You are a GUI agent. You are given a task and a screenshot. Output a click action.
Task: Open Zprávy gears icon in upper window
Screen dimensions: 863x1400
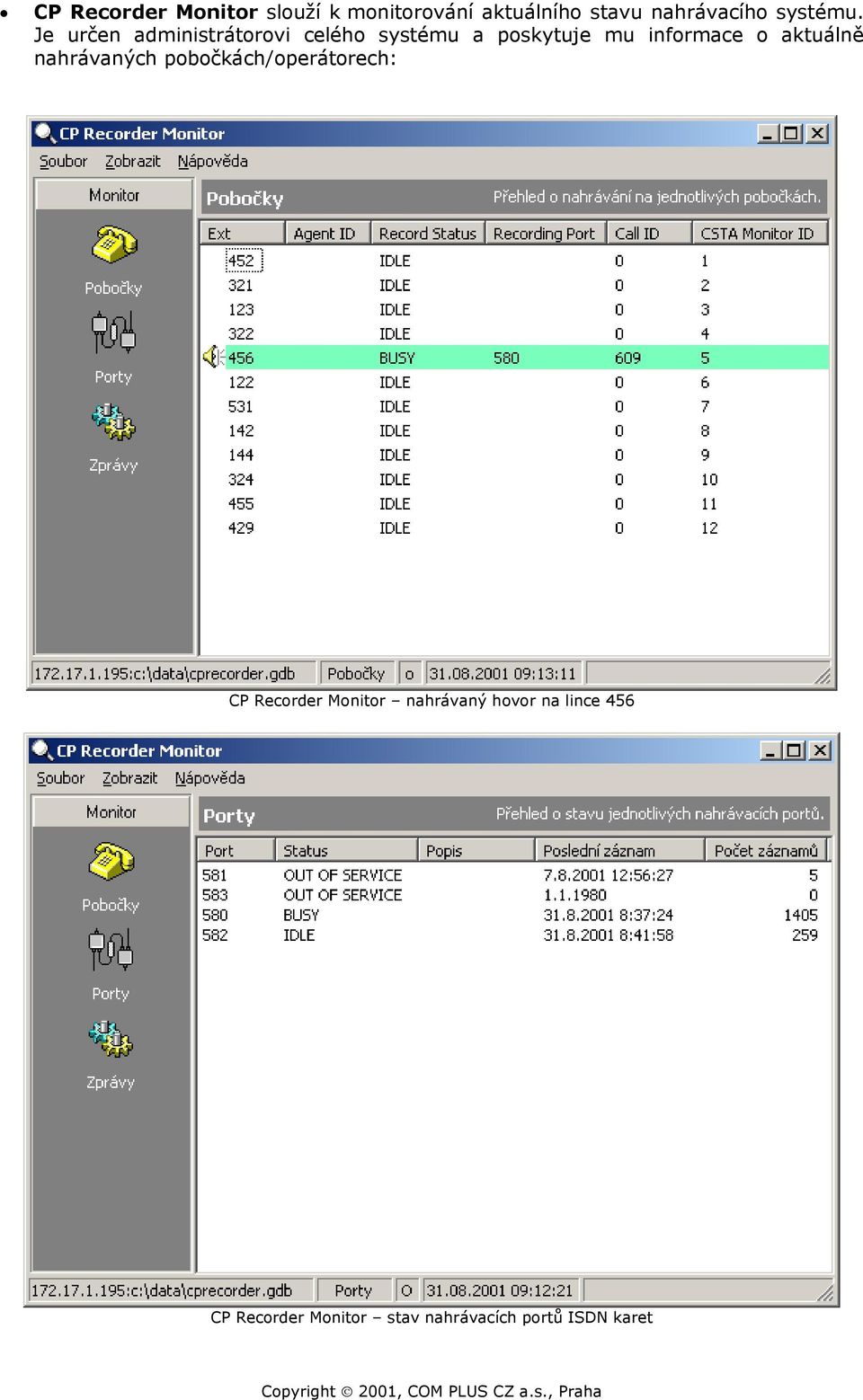(113, 421)
